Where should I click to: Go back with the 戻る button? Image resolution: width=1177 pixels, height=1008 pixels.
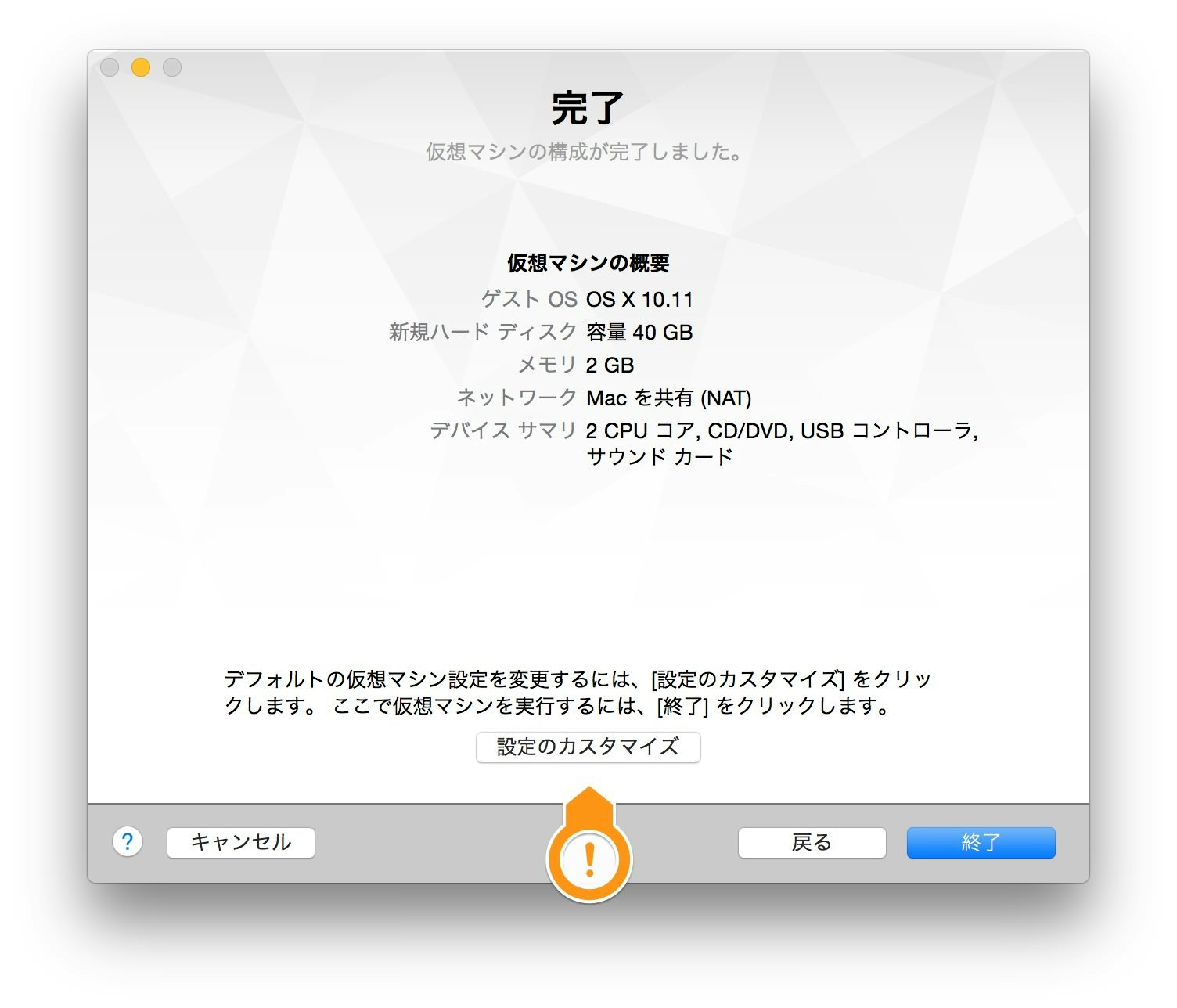pos(812,843)
